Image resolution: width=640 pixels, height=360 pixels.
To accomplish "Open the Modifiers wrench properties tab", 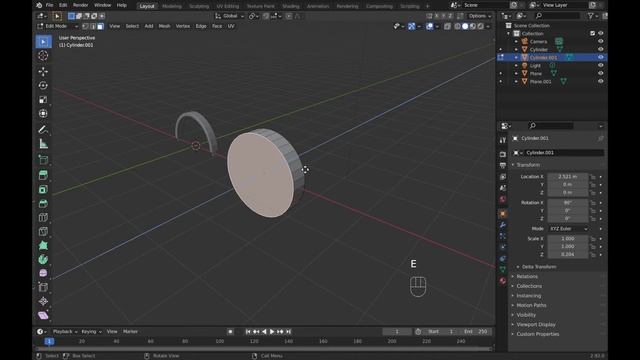I will point(503,225).
